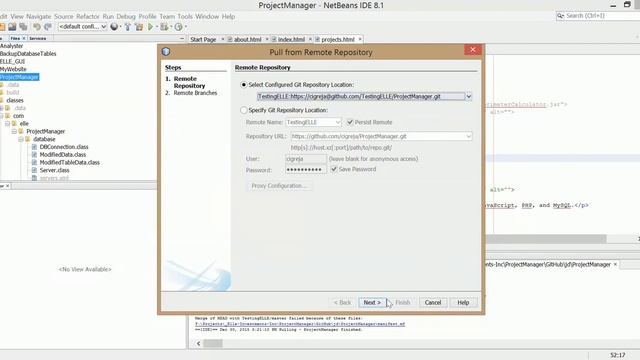Close the projects.html editor tab

pyautogui.click(x=360, y=39)
